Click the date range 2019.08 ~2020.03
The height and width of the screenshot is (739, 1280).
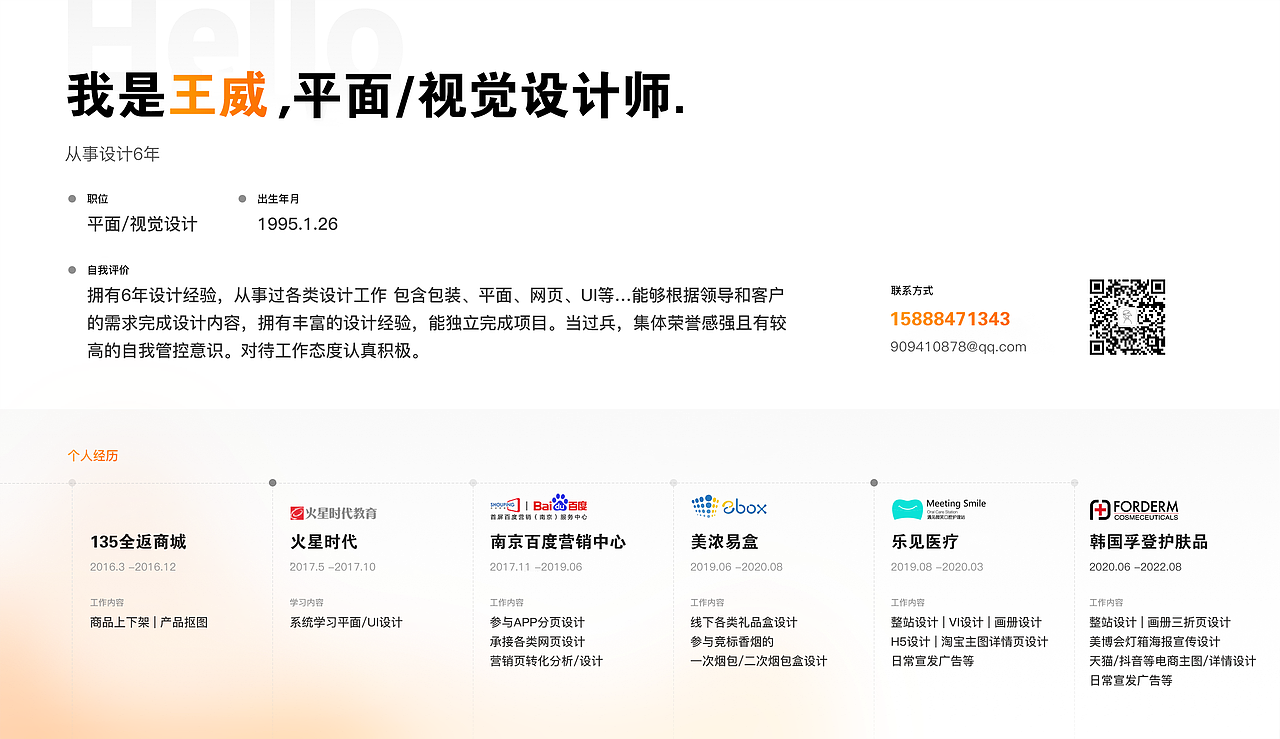[x=937, y=567]
